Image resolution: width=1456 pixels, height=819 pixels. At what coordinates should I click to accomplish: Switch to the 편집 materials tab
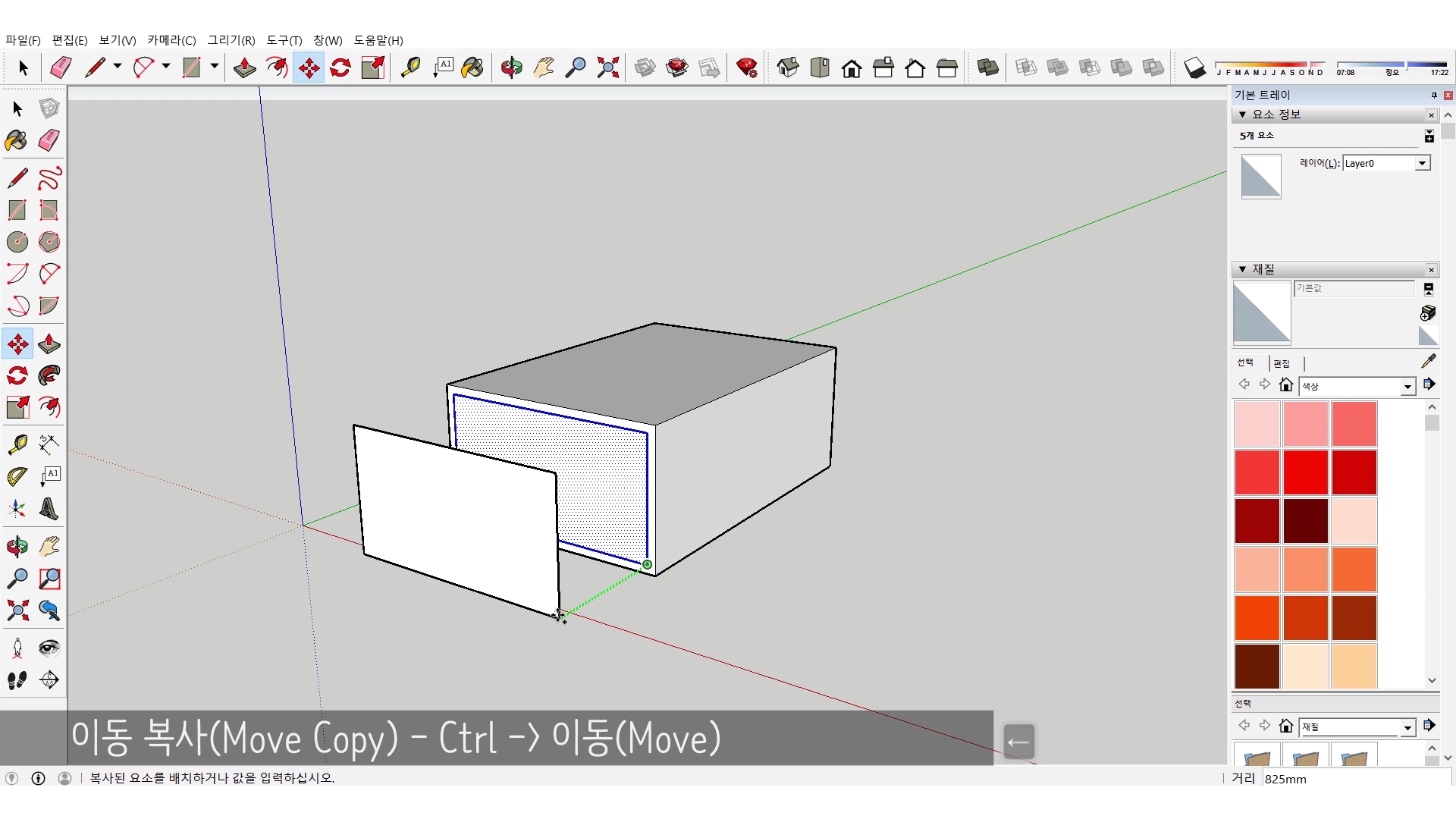click(x=1282, y=363)
